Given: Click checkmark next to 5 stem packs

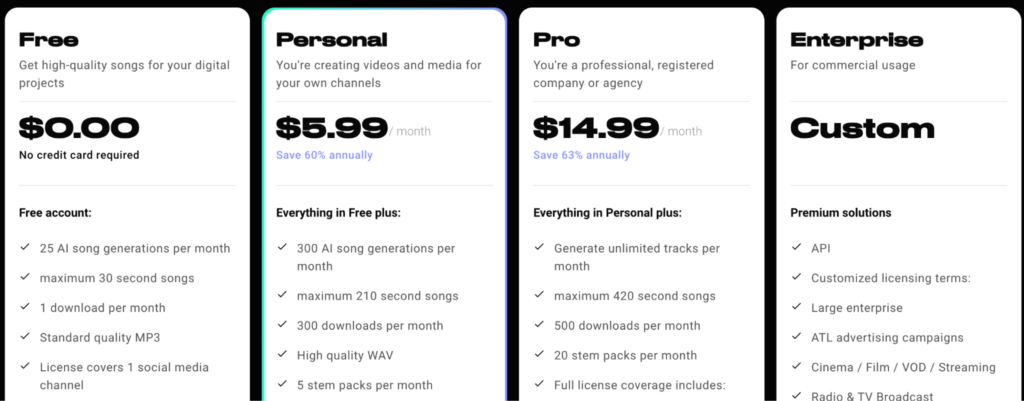Looking at the screenshot, I should tap(282, 384).
